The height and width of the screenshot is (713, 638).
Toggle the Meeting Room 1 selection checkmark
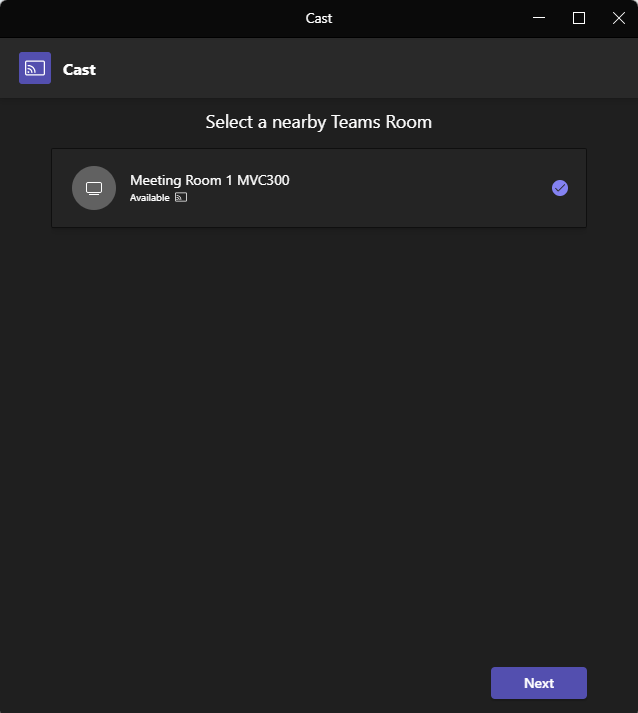[560, 188]
